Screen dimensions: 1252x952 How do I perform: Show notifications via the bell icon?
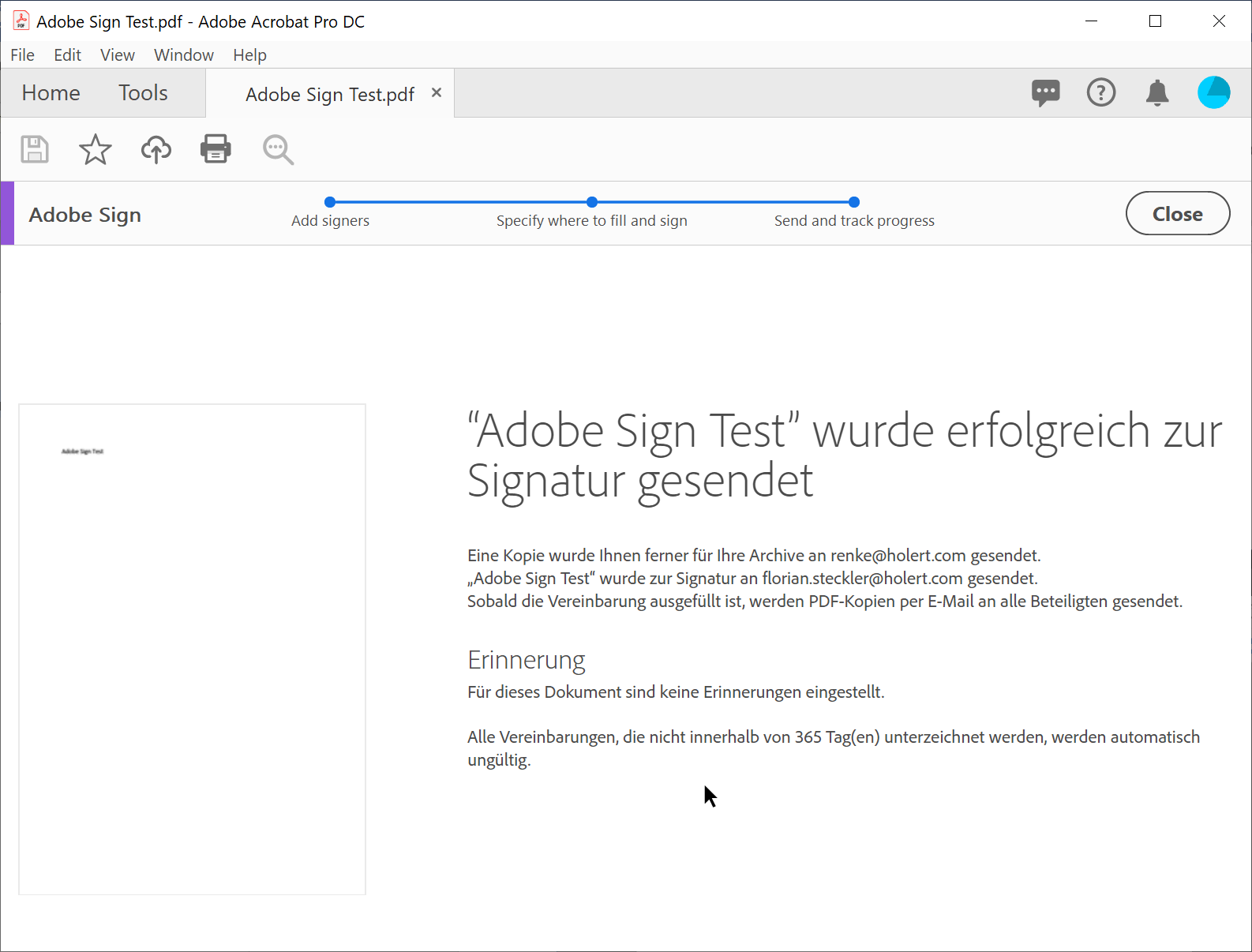coord(1157,93)
